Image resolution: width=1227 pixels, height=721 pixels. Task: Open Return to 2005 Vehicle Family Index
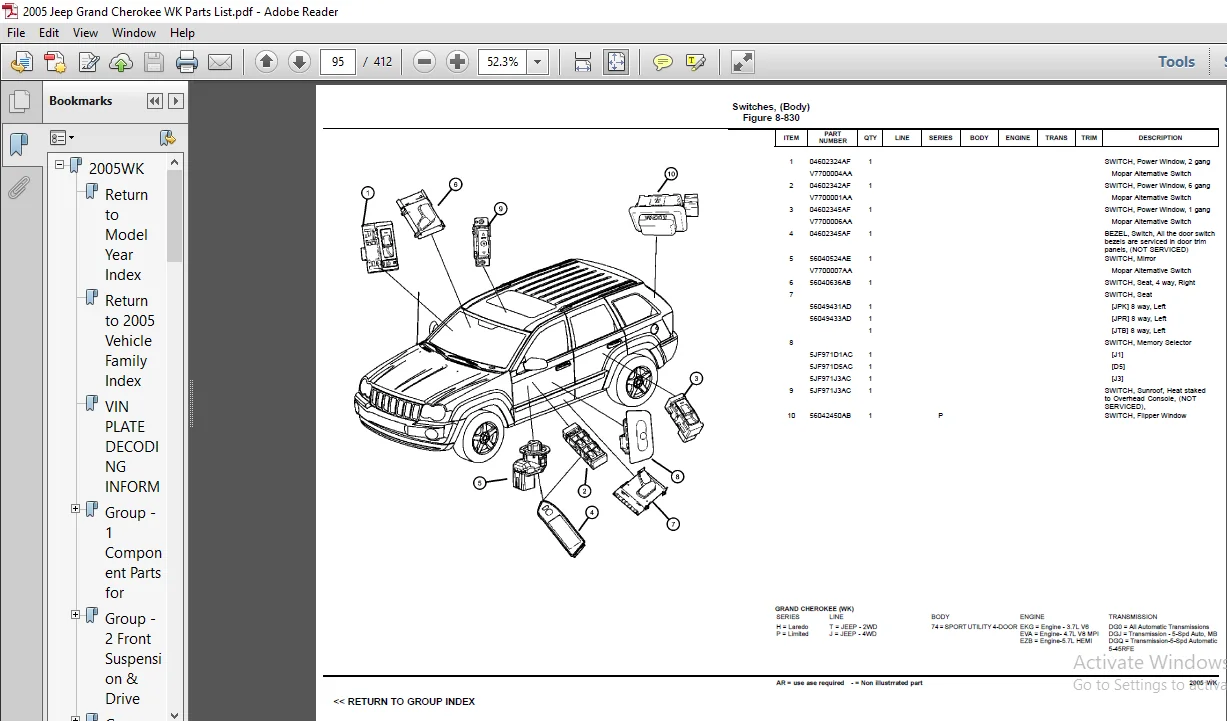click(x=129, y=341)
